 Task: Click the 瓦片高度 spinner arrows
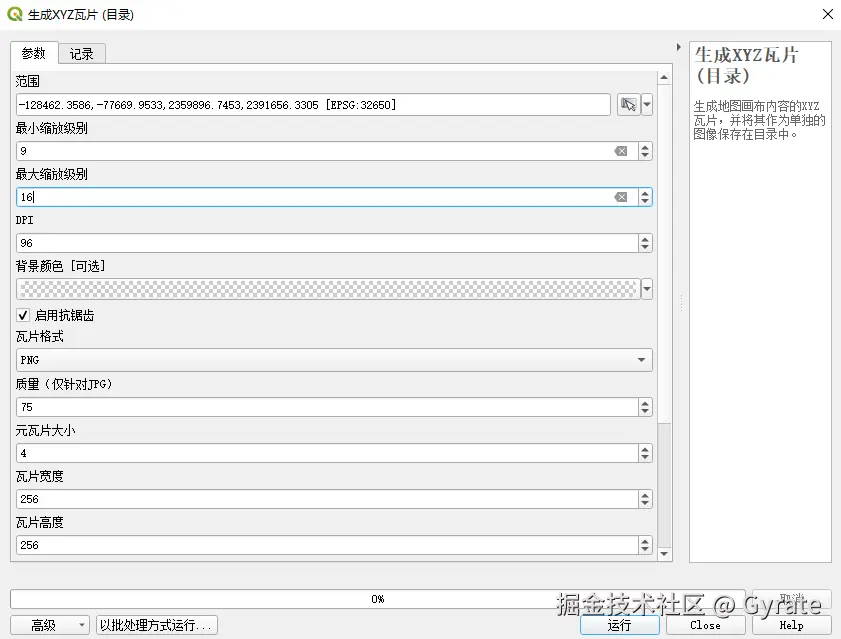645,545
